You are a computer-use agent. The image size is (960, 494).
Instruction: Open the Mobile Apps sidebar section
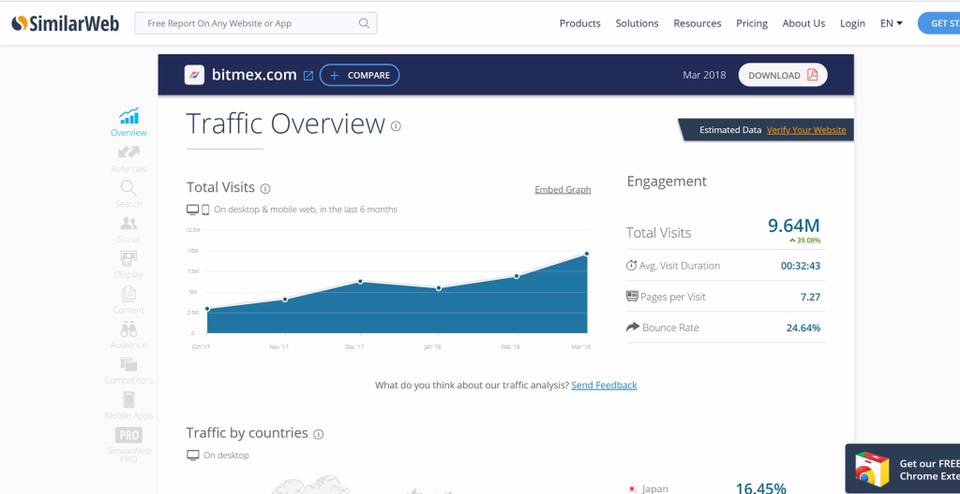(x=129, y=405)
